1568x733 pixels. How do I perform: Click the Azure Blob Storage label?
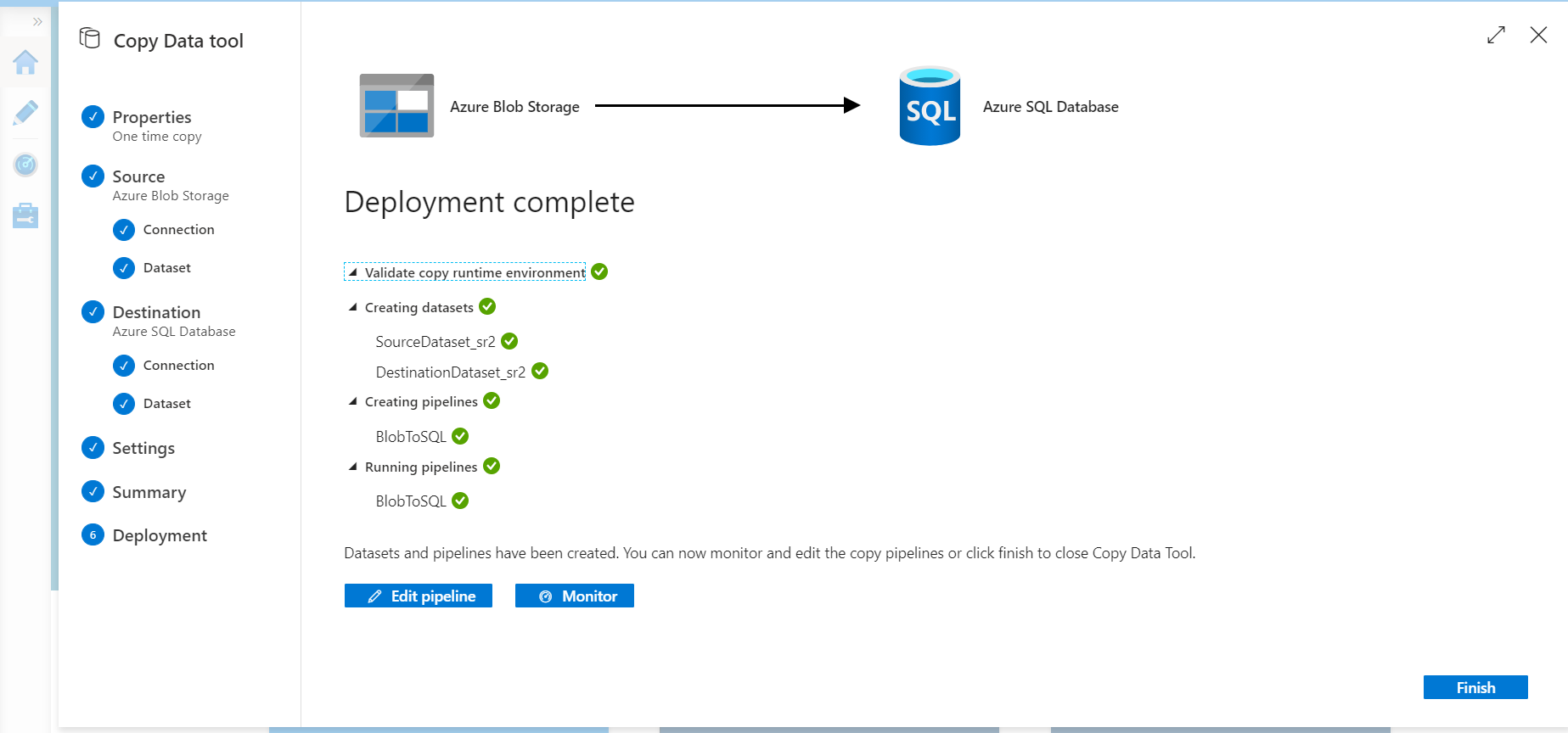click(514, 107)
